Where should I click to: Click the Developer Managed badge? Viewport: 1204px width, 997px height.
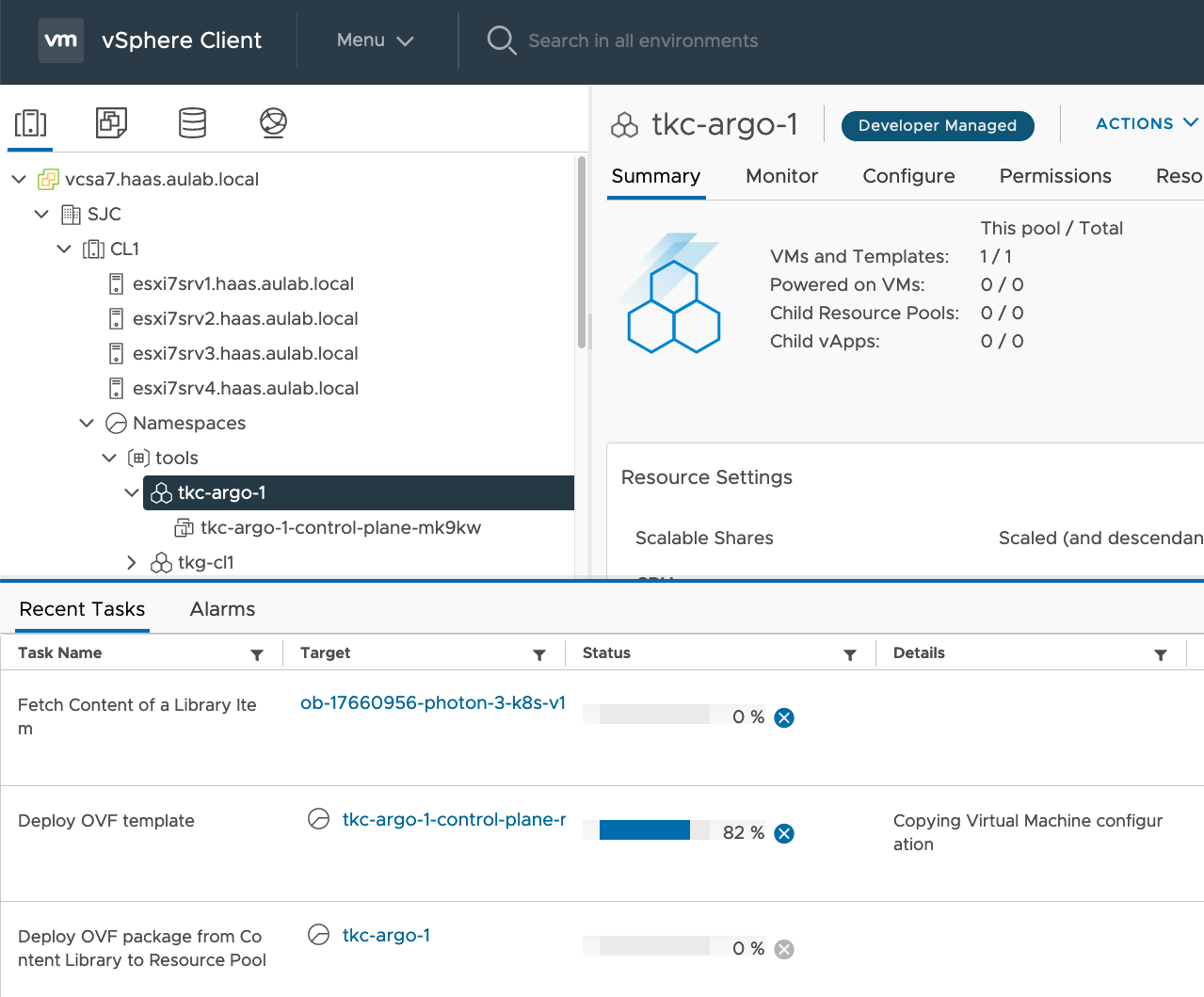[x=937, y=125]
